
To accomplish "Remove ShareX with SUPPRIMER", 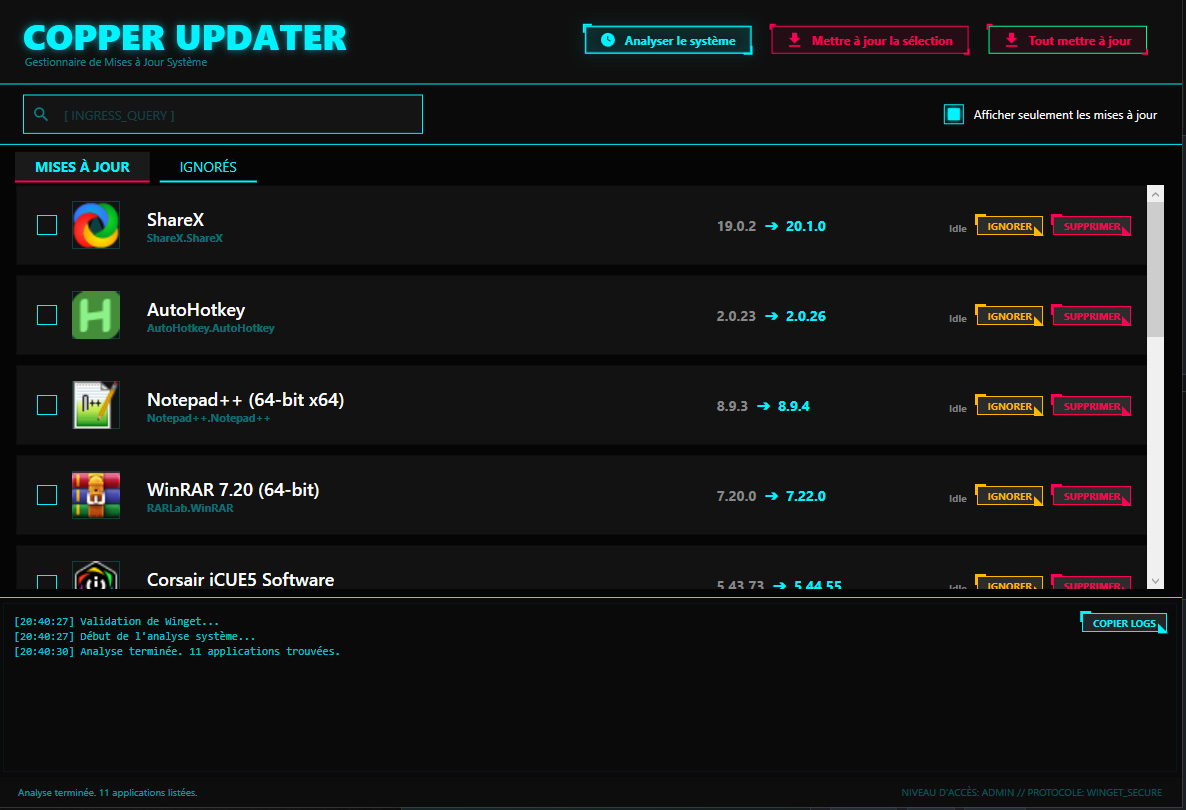I will point(1091,226).
